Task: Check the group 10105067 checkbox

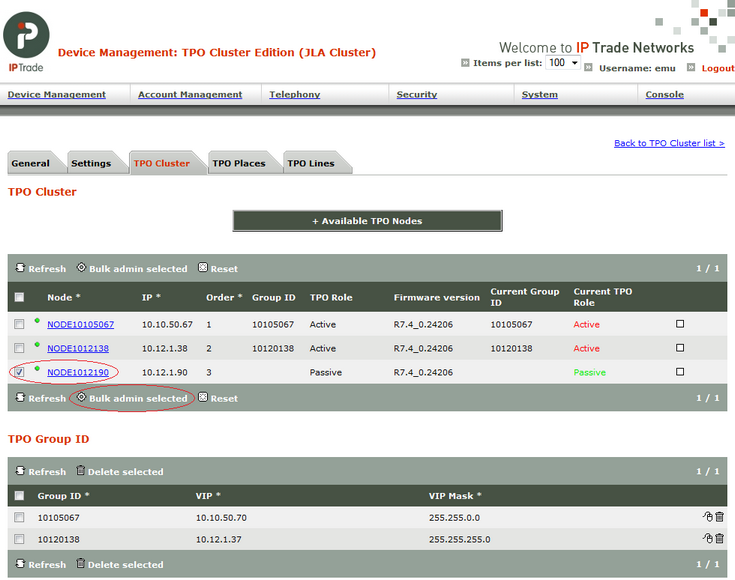Action: click(x=19, y=517)
